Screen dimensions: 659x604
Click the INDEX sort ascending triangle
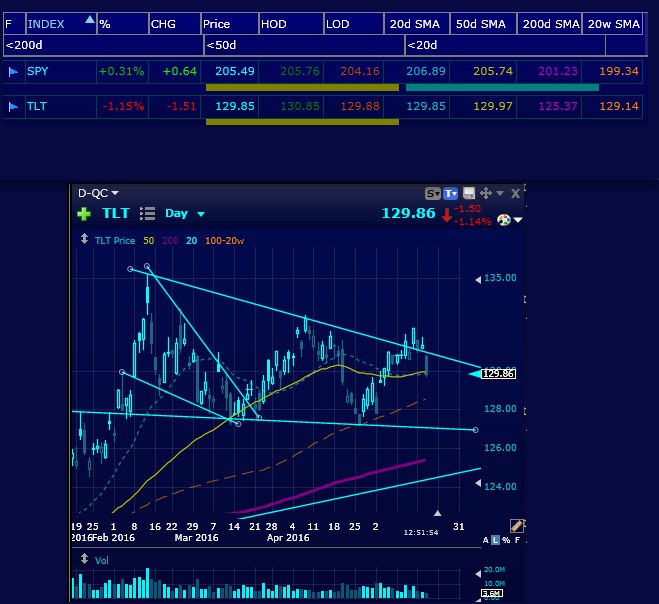(90, 19)
